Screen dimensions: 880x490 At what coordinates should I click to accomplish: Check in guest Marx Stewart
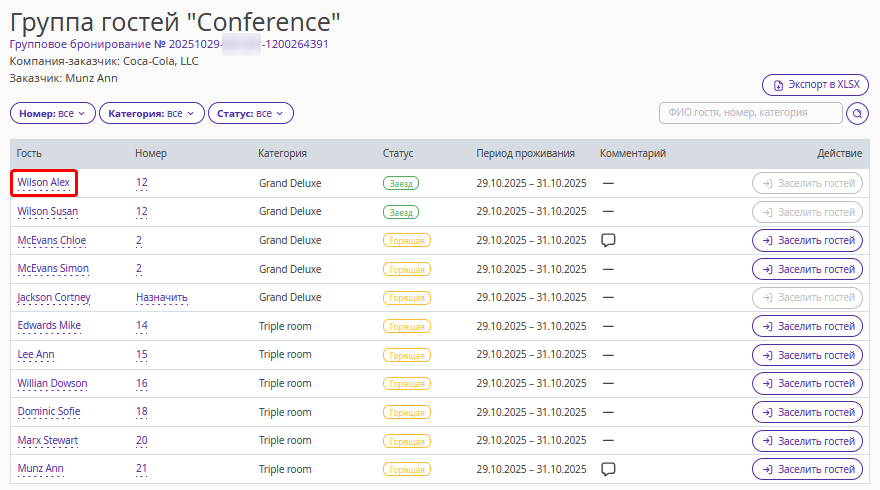(x=807, y=441)
